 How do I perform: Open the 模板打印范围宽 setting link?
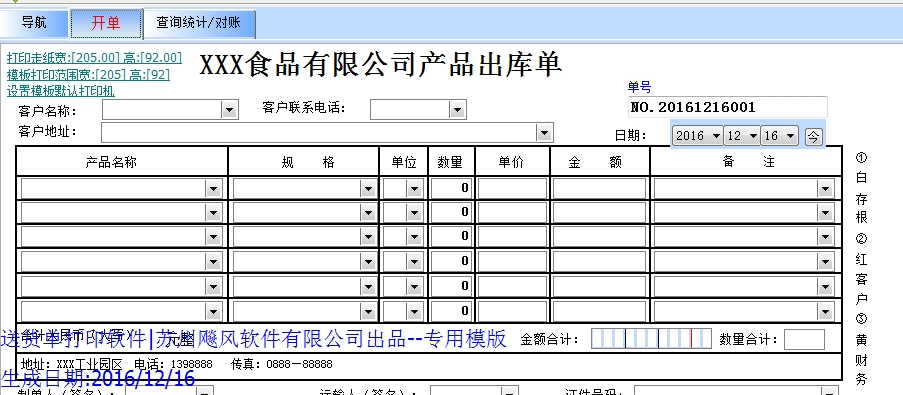point(89,74)
